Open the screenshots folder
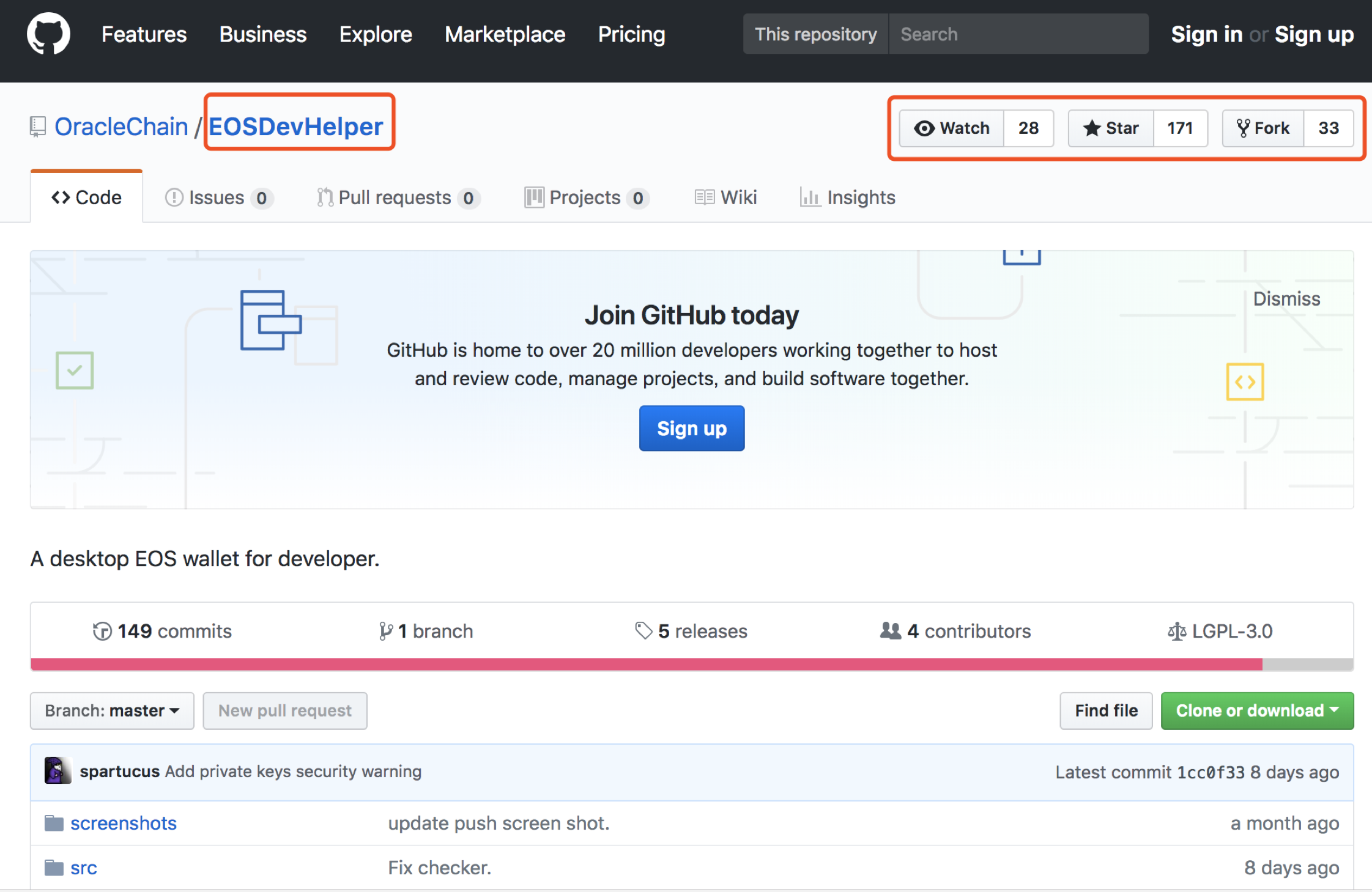Image resolution: width=1372 pixels, height=892 pixels. (123, 823)
